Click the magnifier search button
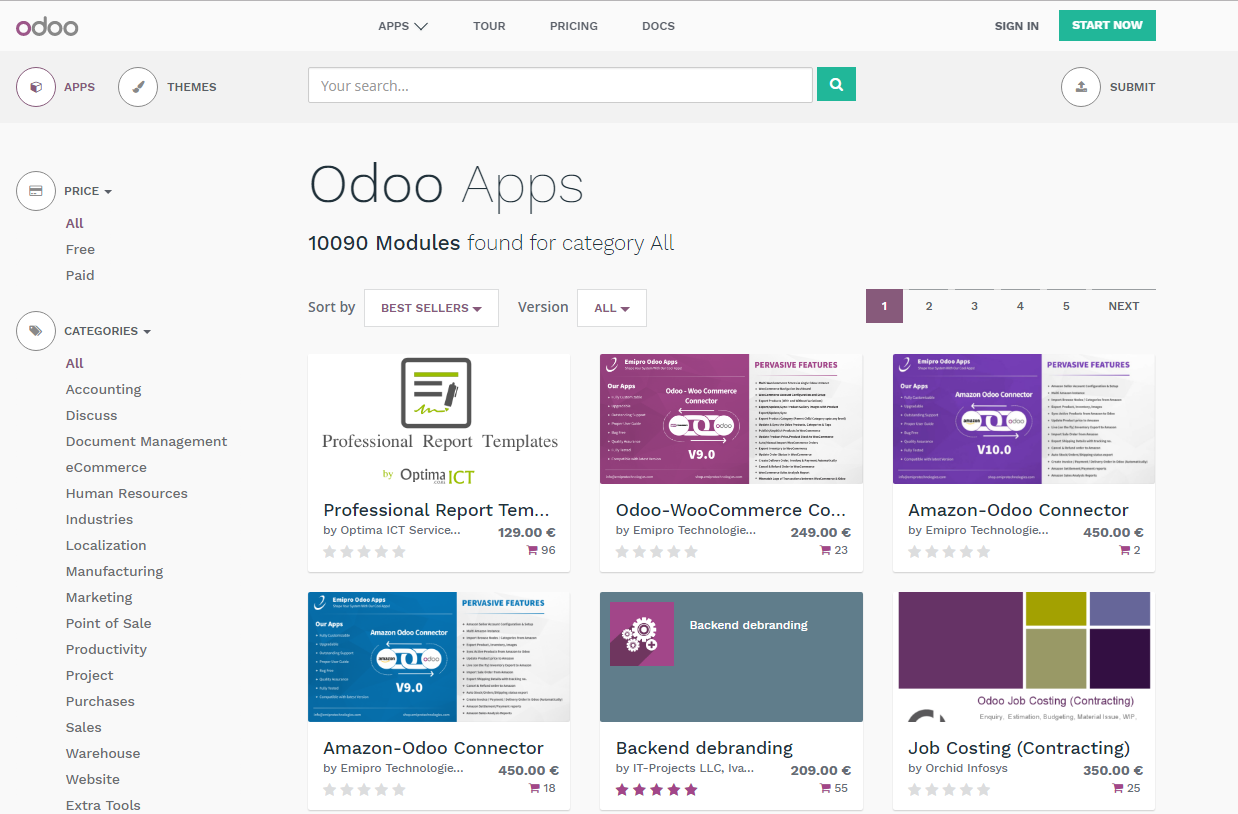1238x814 pixels. 836,85
